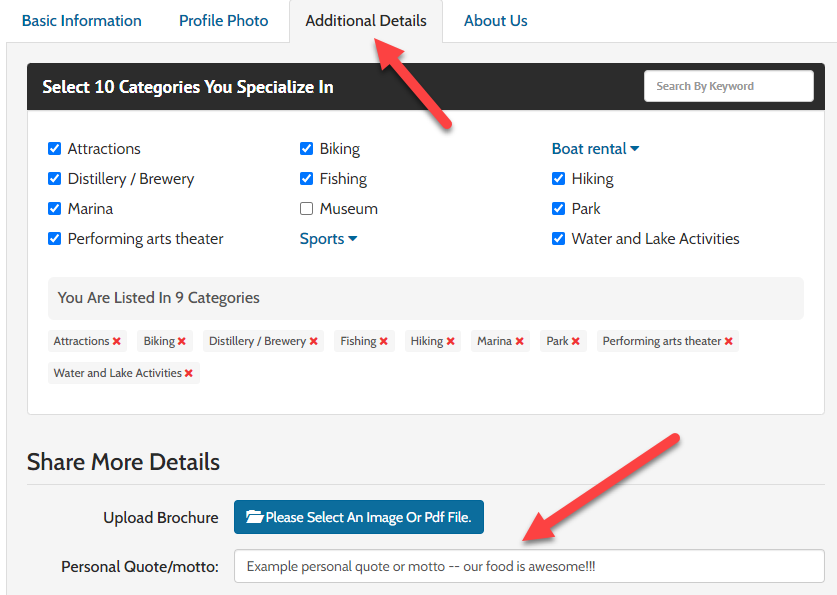Remove the Biking tag with its red X
Screen dimensions: 837x595
182,342
